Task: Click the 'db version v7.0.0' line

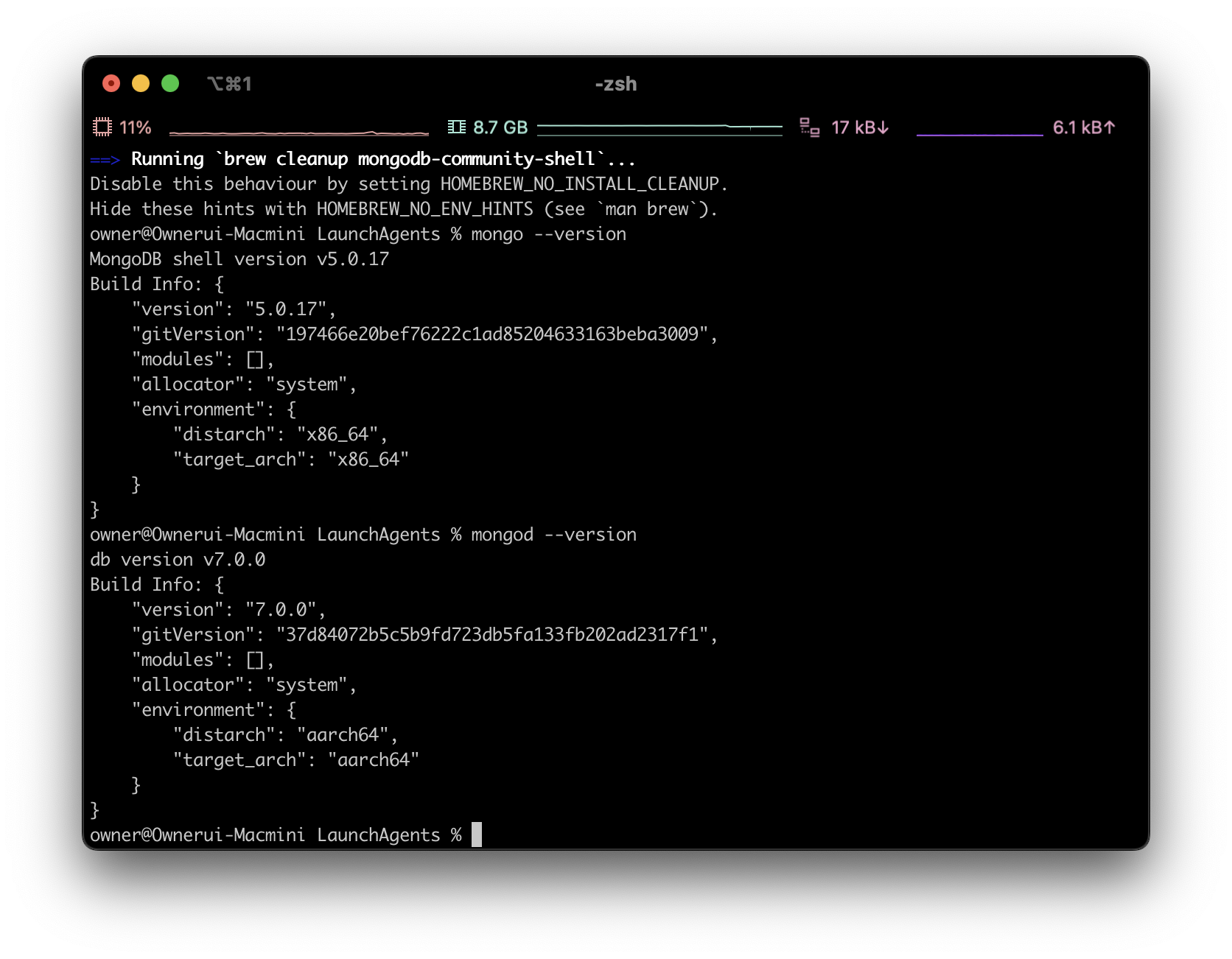Action: [x=178, y=560]
